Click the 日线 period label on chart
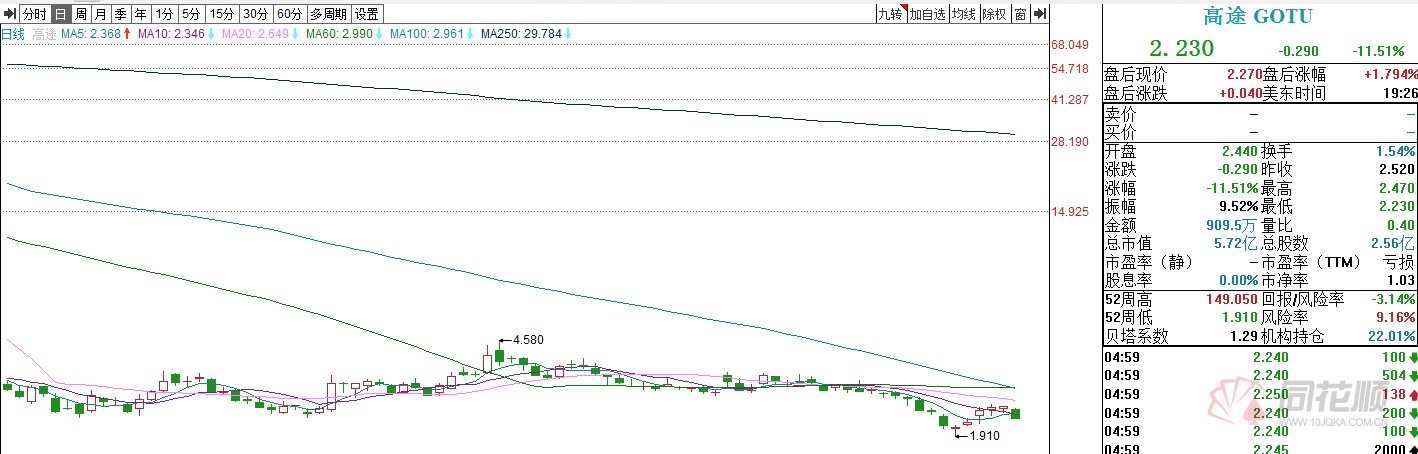The width and height of the screenshot is (1418, 454). click(13, 34)
